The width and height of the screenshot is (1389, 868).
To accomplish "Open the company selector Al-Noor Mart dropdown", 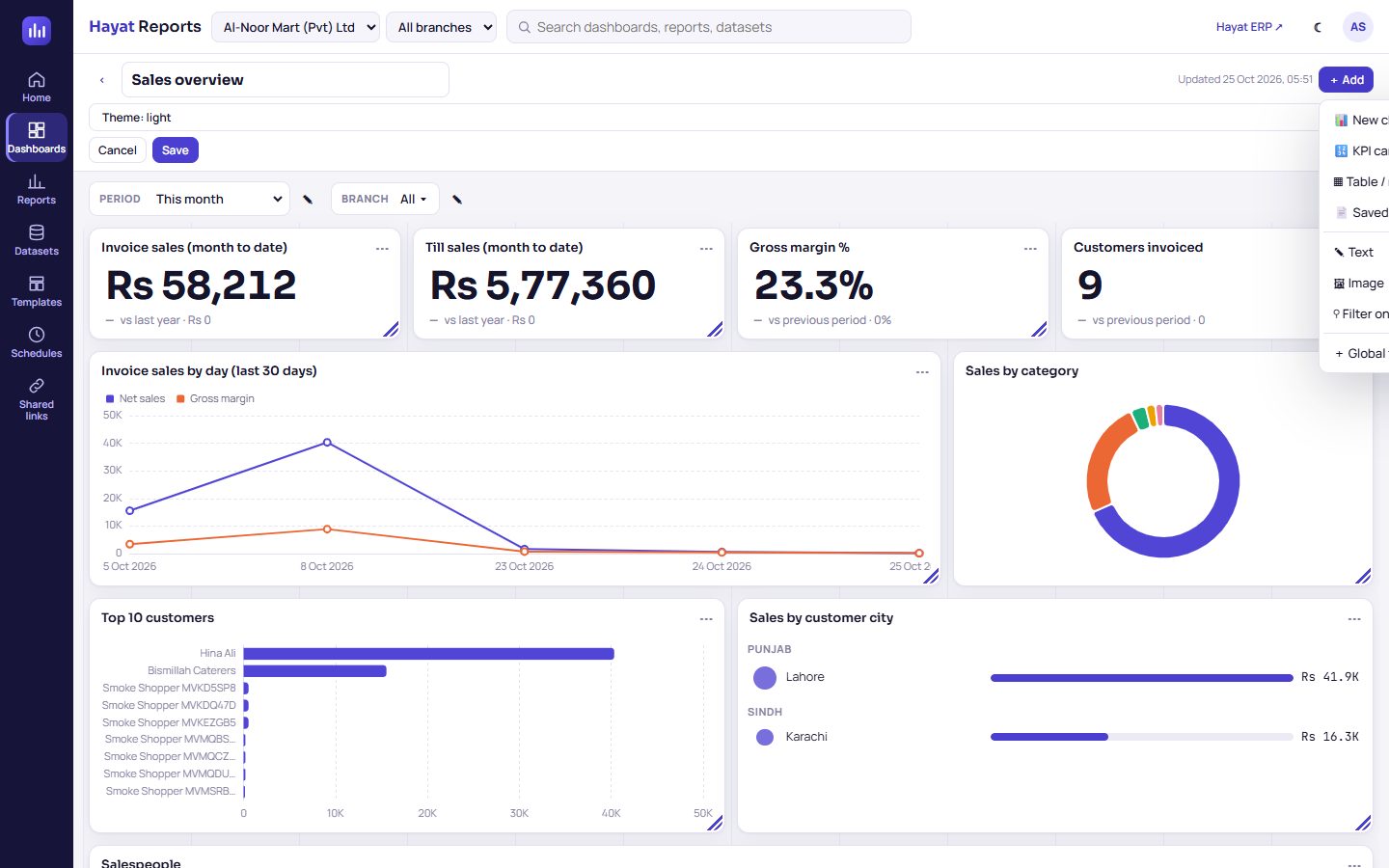I will pos(295,27).
